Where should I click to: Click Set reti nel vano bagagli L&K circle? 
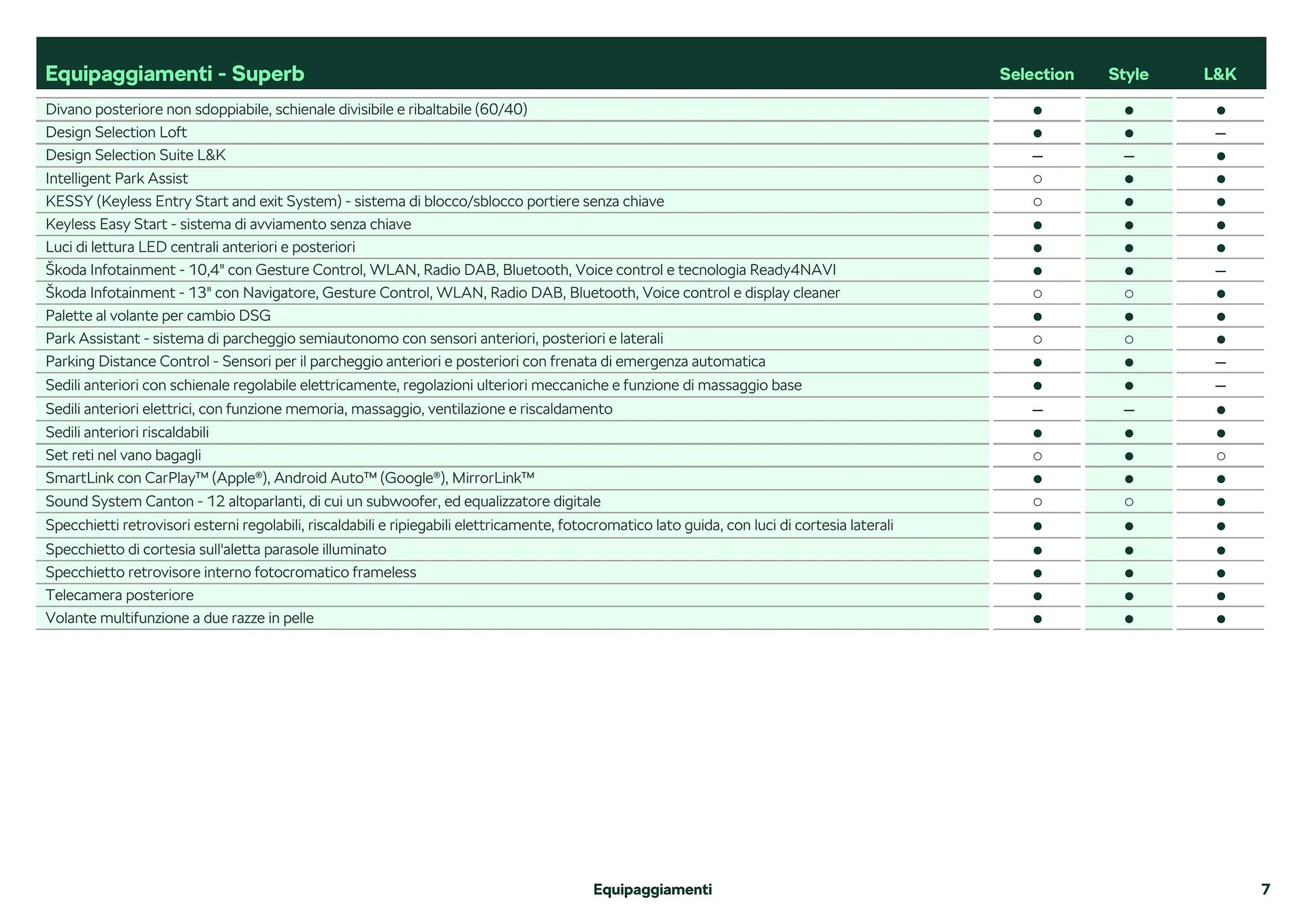click(x=1220, y=456)
